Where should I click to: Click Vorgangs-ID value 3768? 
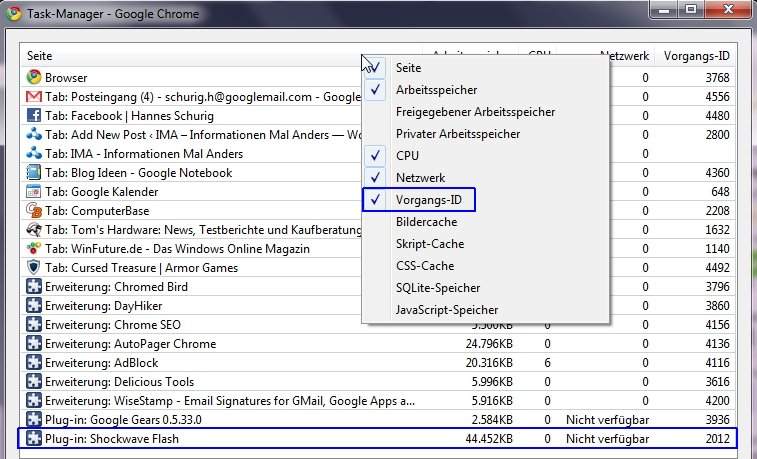pyautogui.click(x=717, y=77)
